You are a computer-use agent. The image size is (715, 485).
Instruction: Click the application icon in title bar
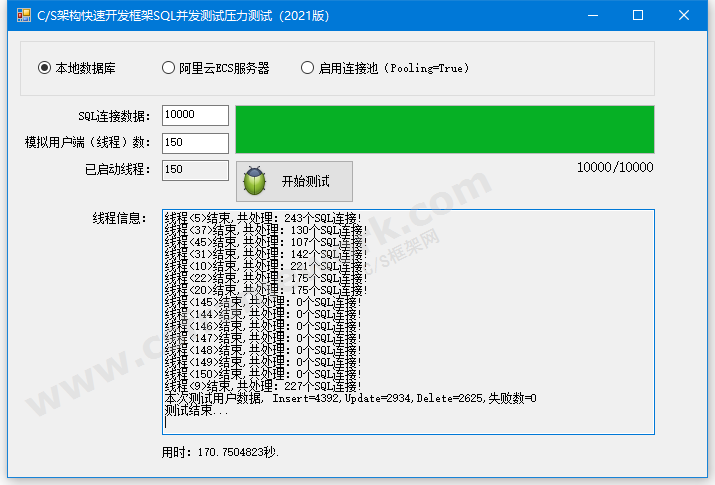(x=24, y=15)
